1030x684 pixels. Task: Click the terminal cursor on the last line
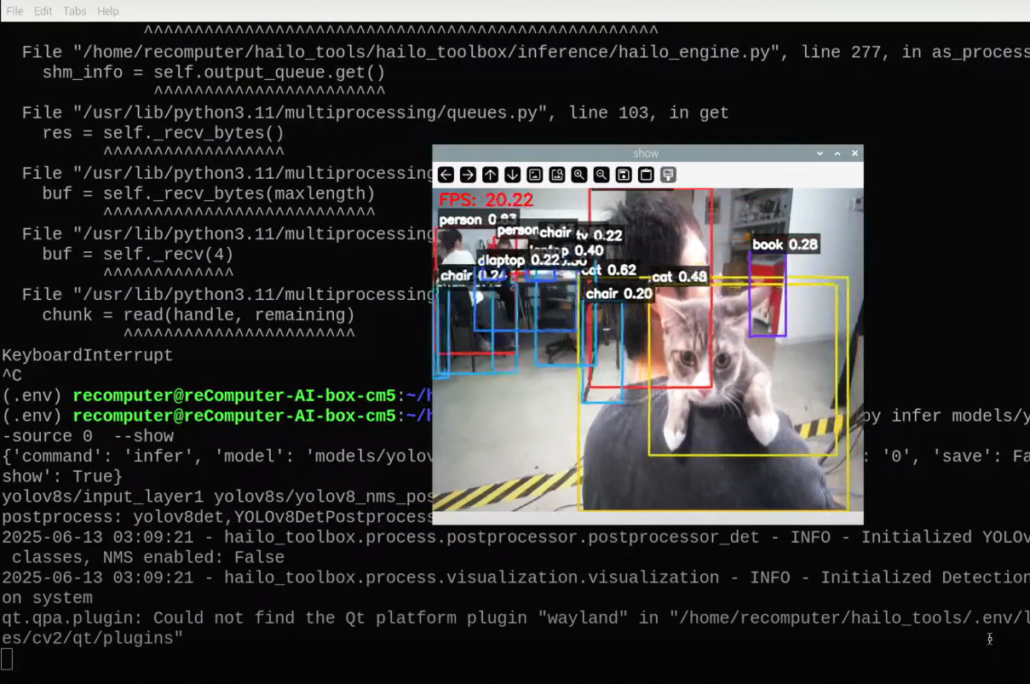[7, 658]
